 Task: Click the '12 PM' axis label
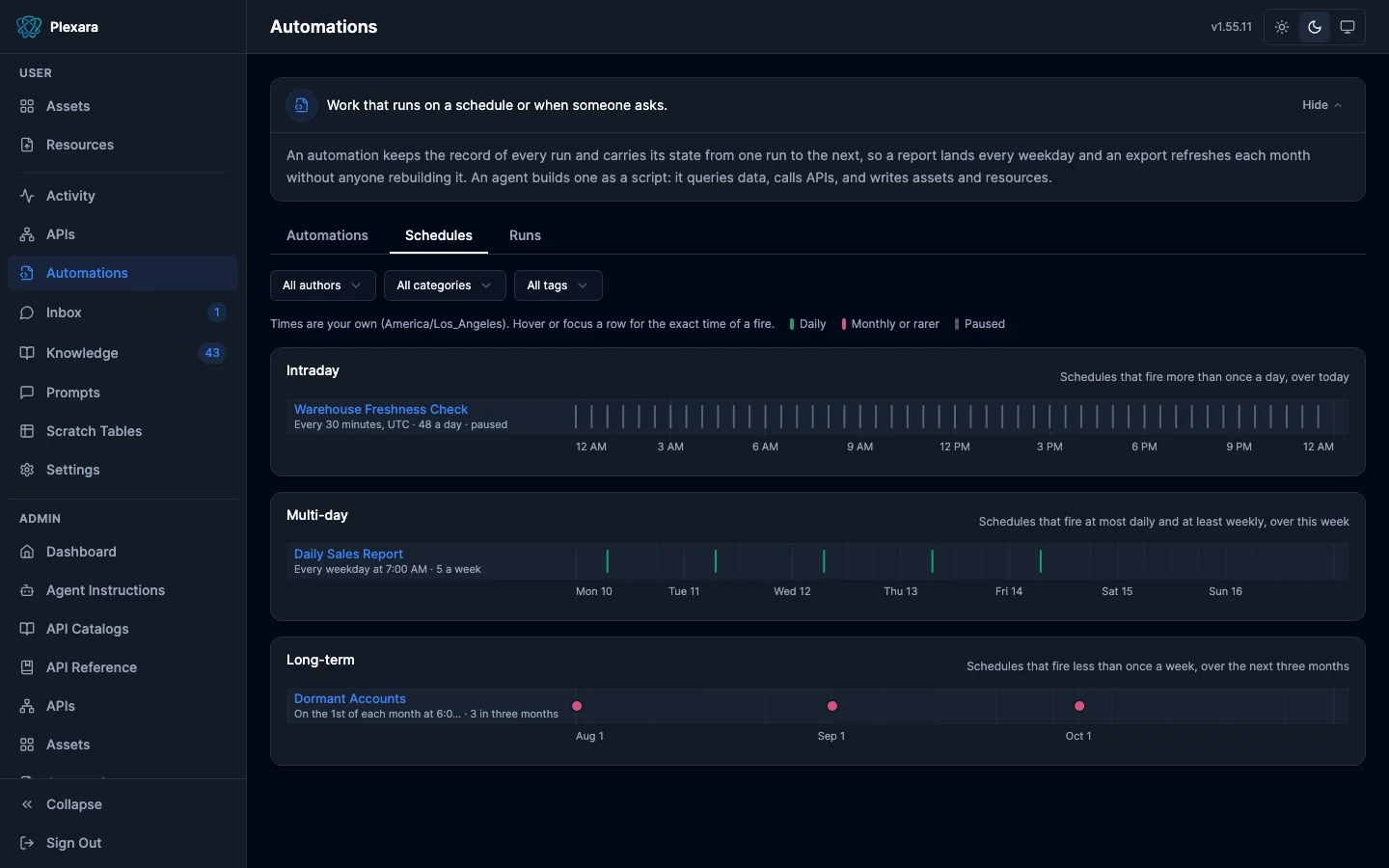(x=955, y=447)
